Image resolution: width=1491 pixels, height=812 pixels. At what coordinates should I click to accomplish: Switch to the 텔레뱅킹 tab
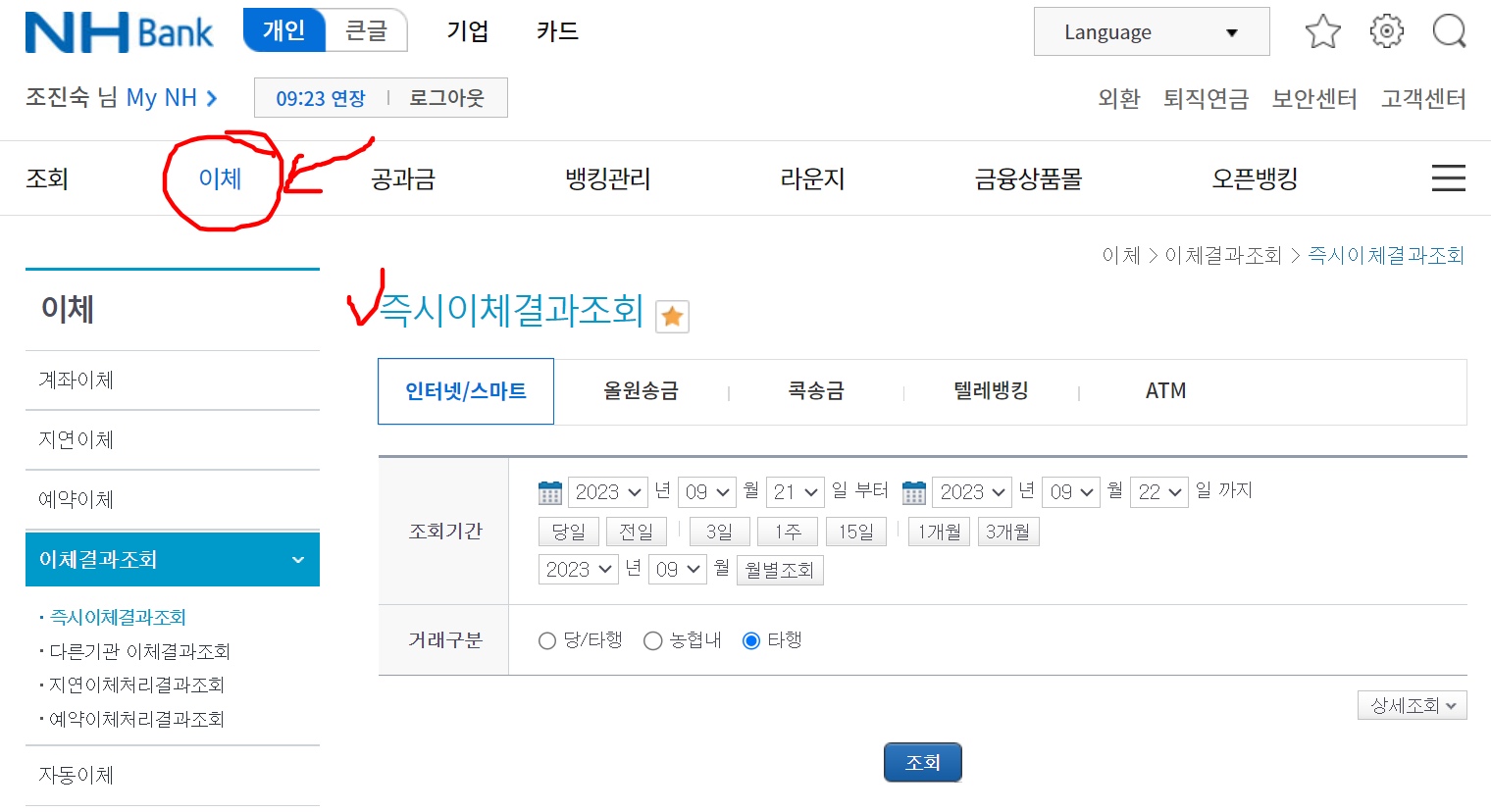992,389
